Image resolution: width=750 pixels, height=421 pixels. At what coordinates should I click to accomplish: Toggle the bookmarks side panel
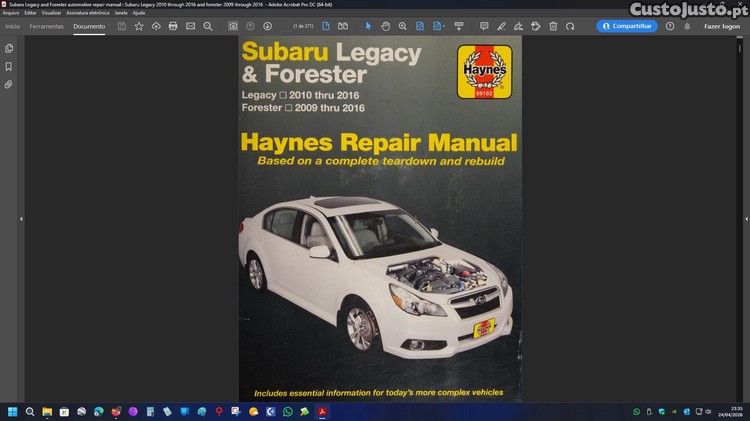point(9,67)
